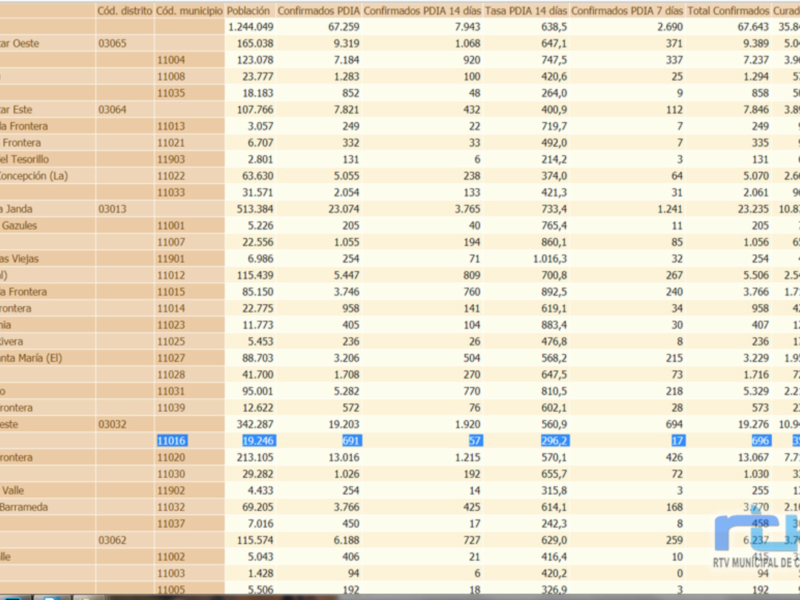
Task: Click the Tasa PDIA 14 días header
Action: 526,10
